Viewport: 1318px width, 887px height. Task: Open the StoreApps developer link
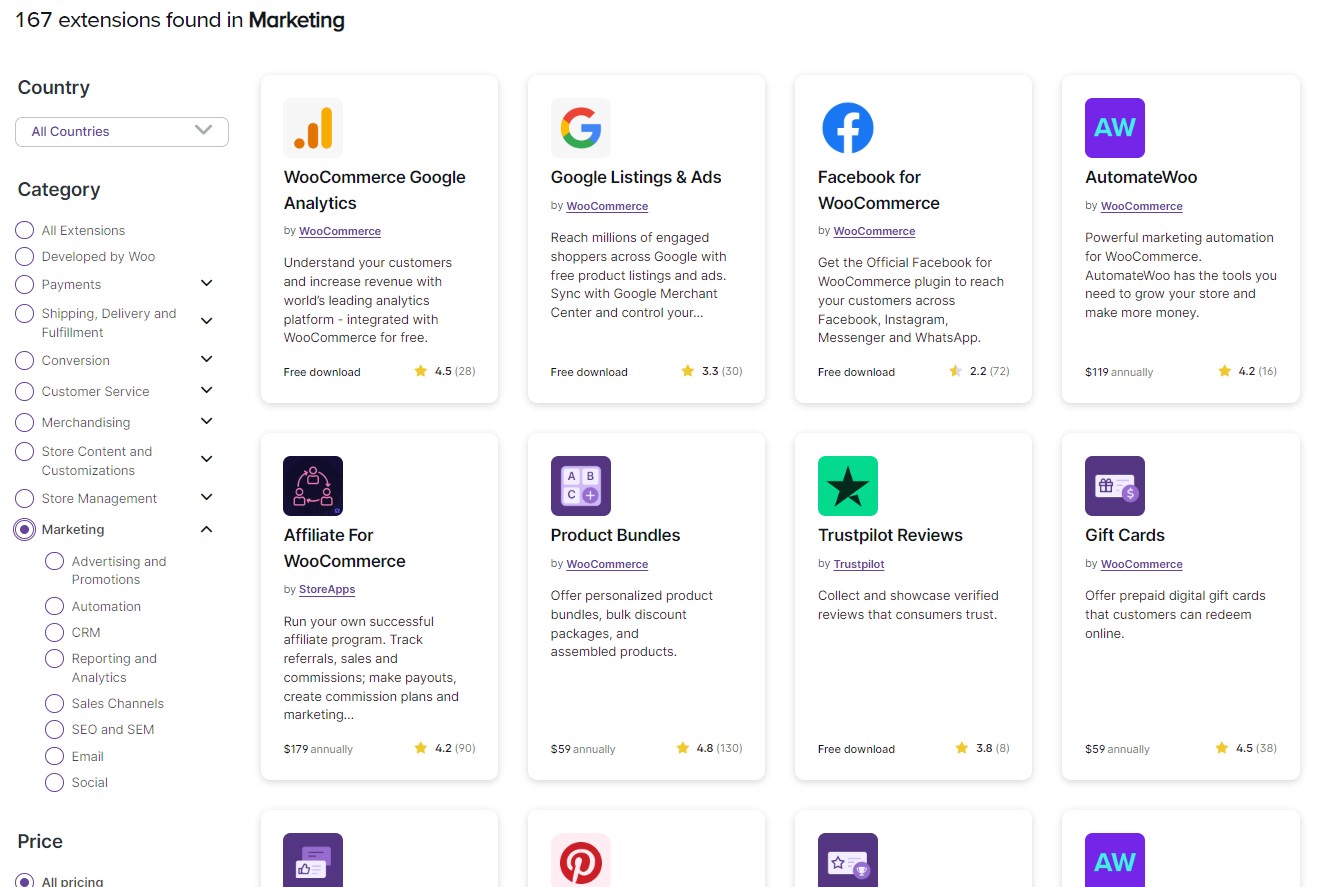(x=327, y=590)
